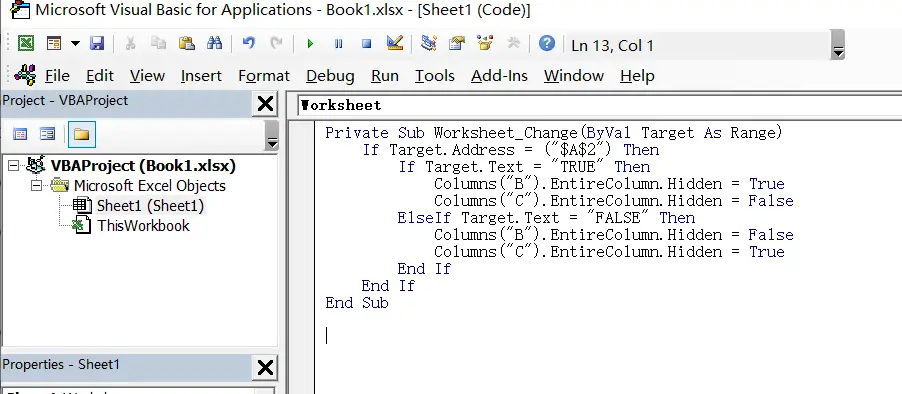Open the View menu
Screen dimensions: 902x394
coord(147,76)
